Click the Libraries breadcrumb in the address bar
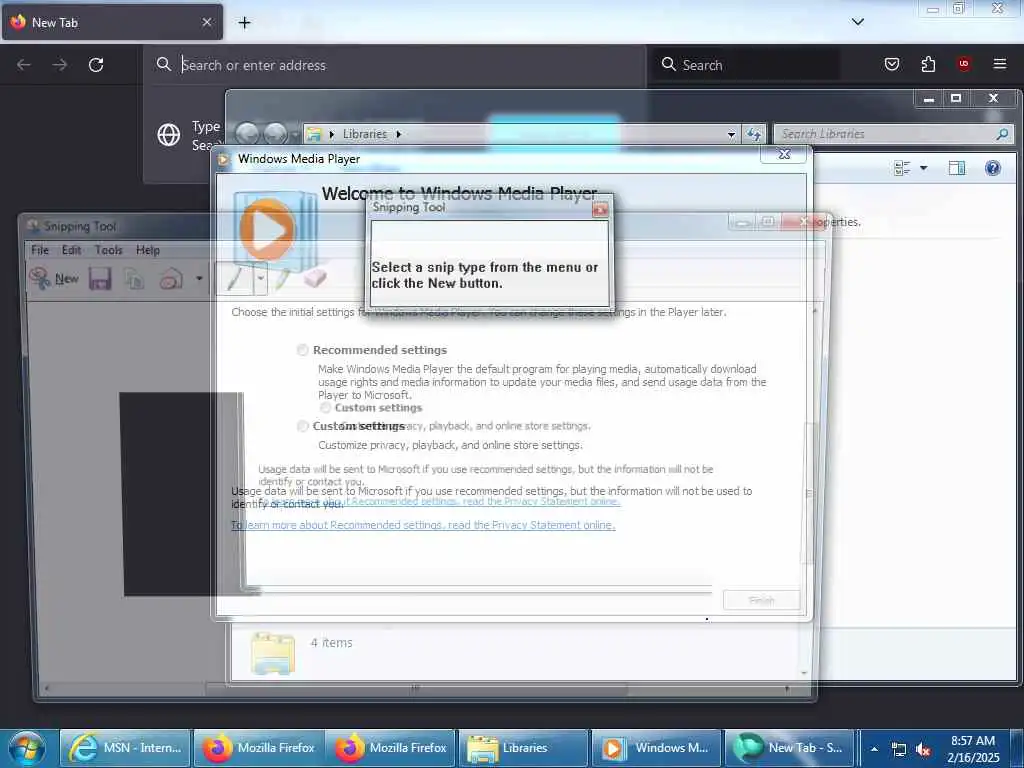The image size is (1024, 768). 364,134
